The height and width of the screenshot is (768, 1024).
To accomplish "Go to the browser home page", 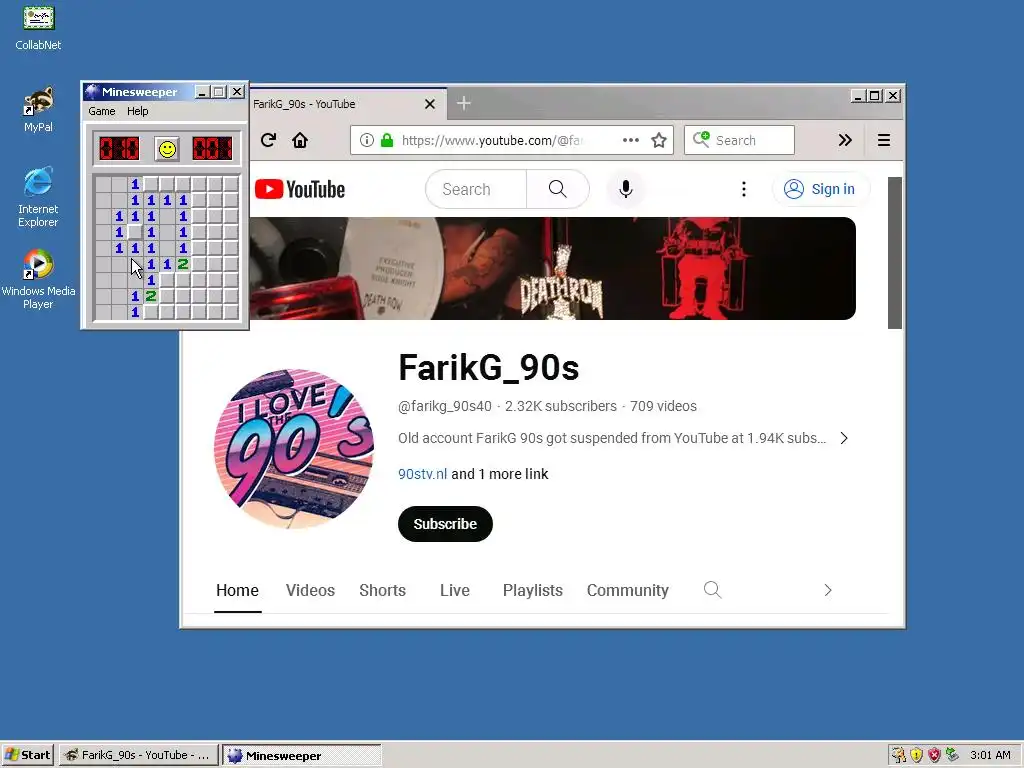I will (300, 140).
